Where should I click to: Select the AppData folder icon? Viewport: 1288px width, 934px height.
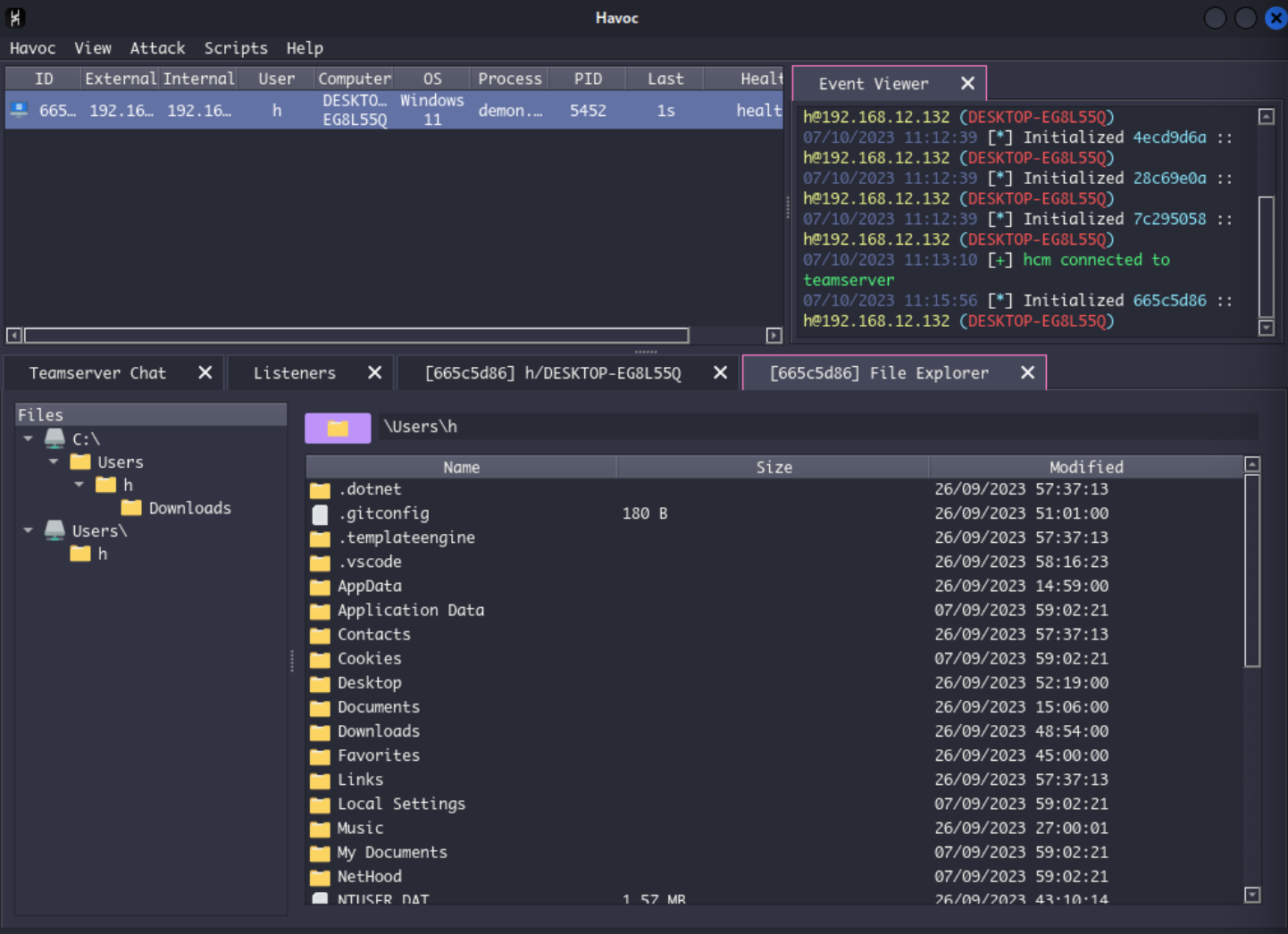tap(320, 587)
